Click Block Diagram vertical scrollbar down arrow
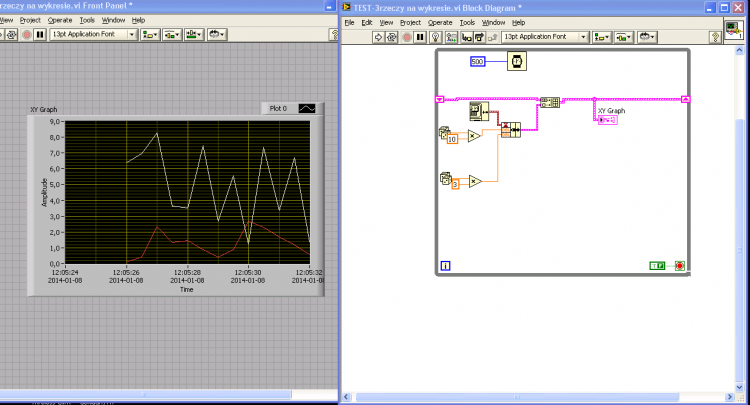This screenshot has height=405, width=750. (739, 387)
